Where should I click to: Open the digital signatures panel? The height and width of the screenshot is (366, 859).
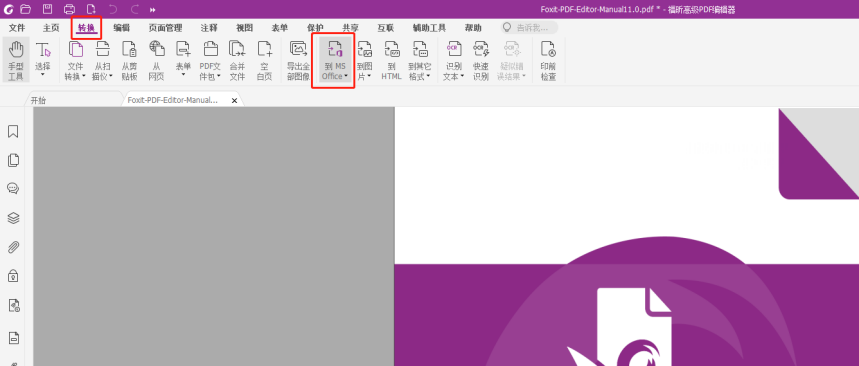coord(14,305)
